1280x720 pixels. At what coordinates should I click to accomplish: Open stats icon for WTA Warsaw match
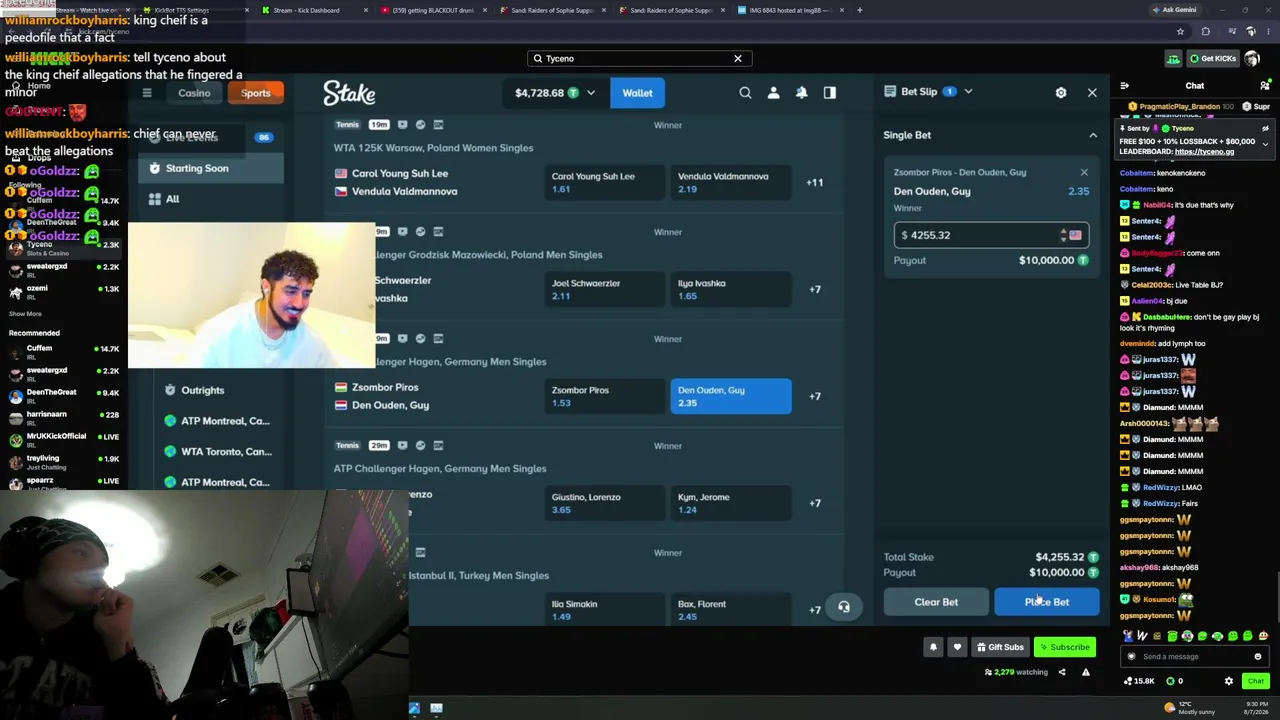point(420,125)
